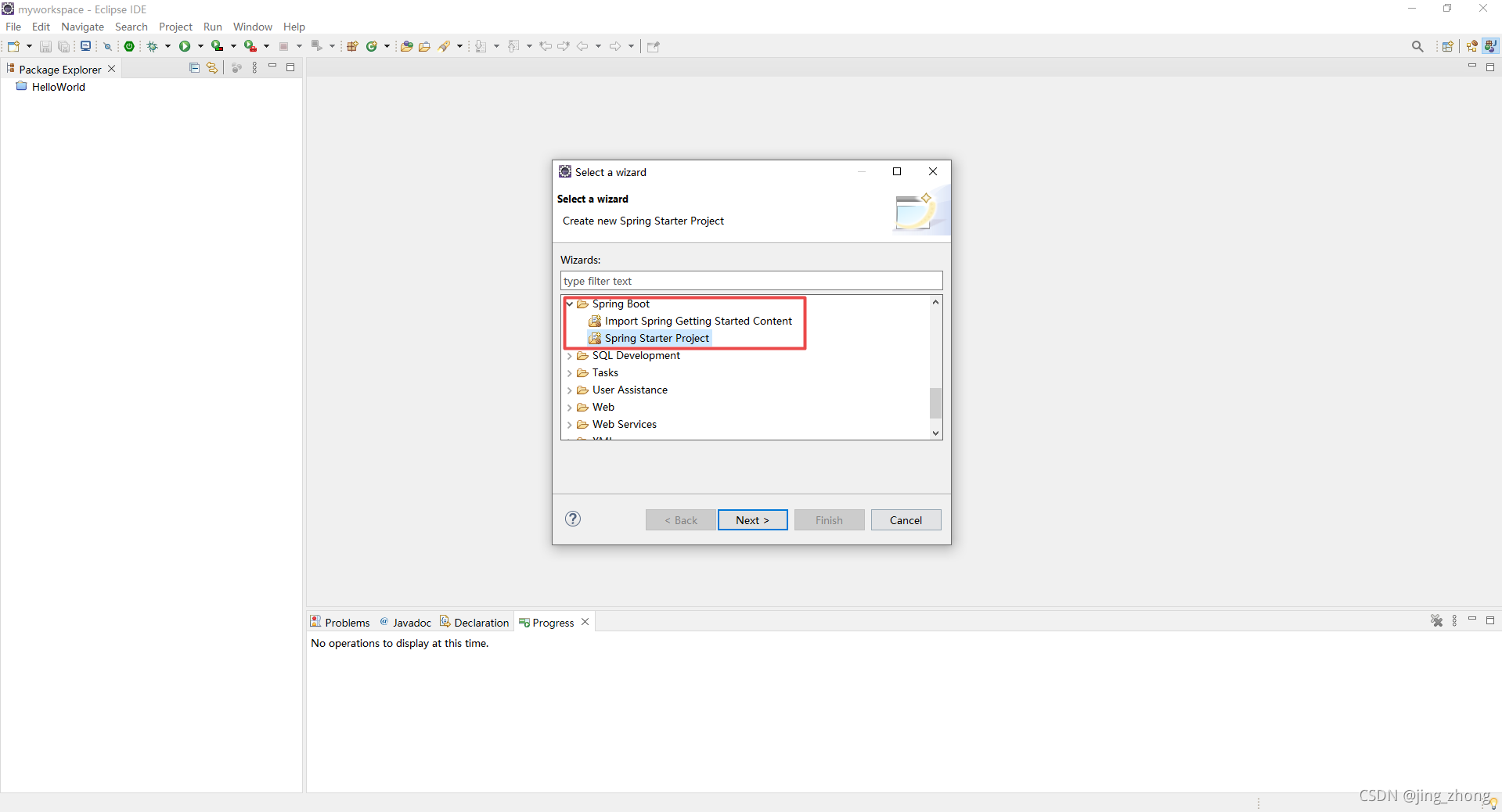Click the Previous Annotation icon

[513, 46]
